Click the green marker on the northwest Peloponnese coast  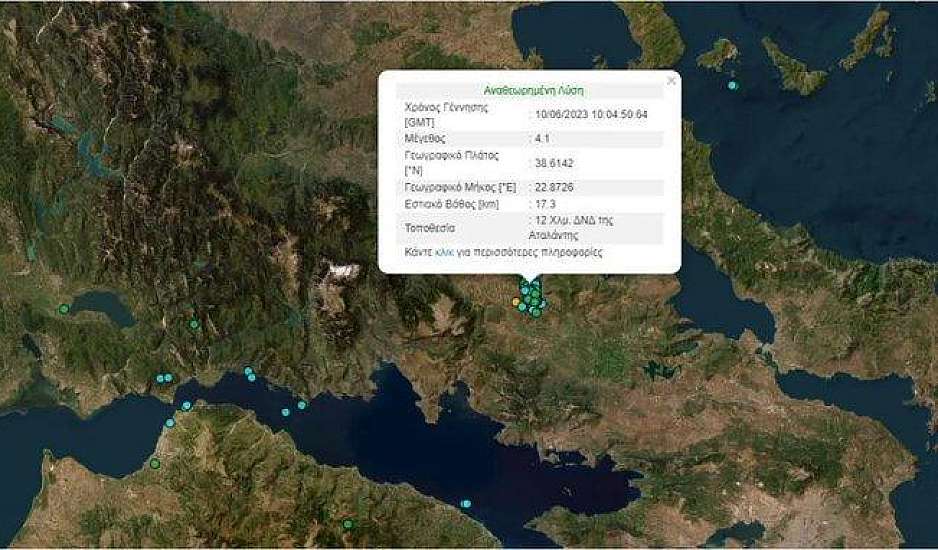click(x=155, y=463)
